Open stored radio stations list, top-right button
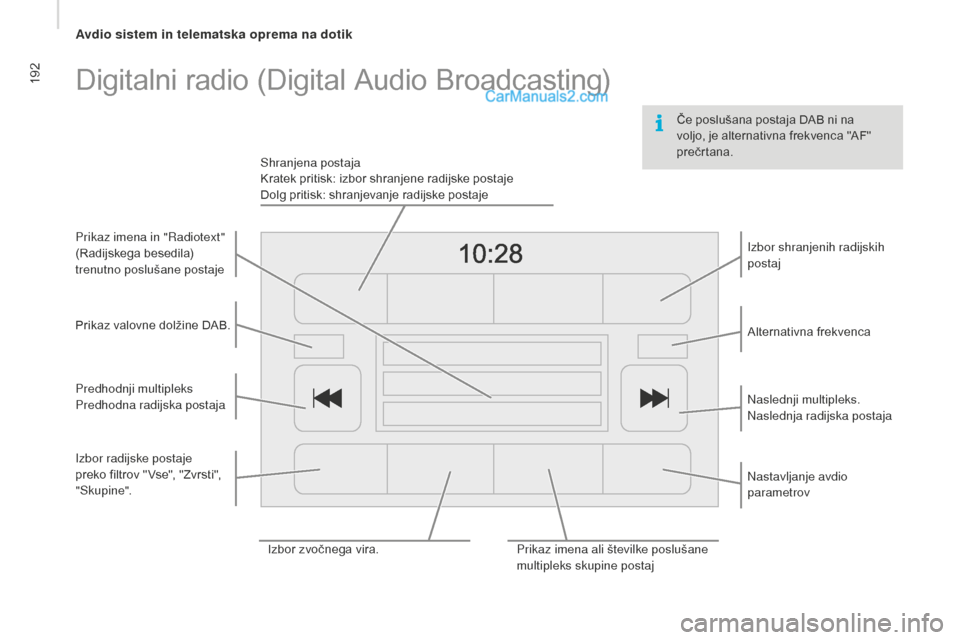960x640 pixels. pos(647,298)
